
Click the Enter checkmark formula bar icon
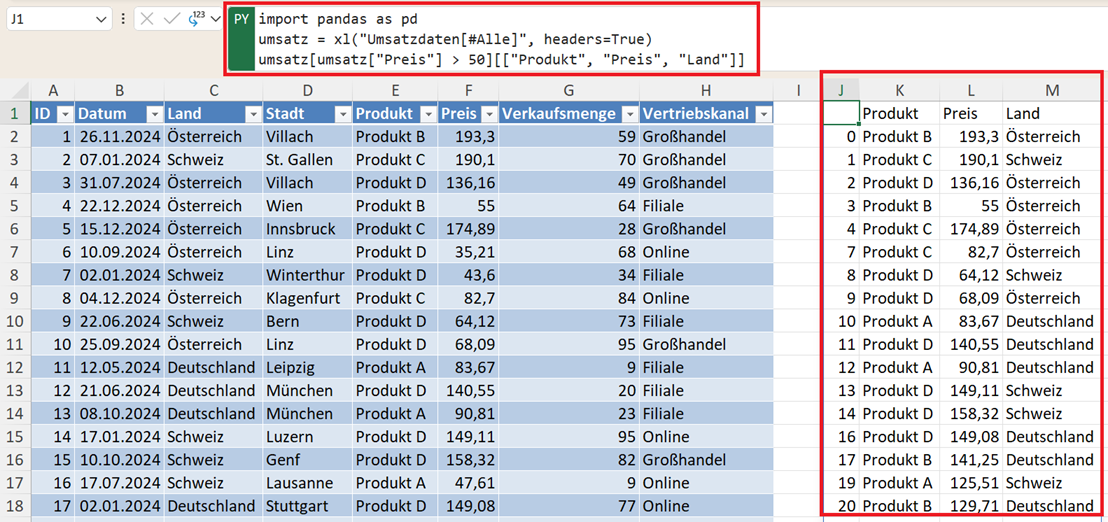click(170, 19)
